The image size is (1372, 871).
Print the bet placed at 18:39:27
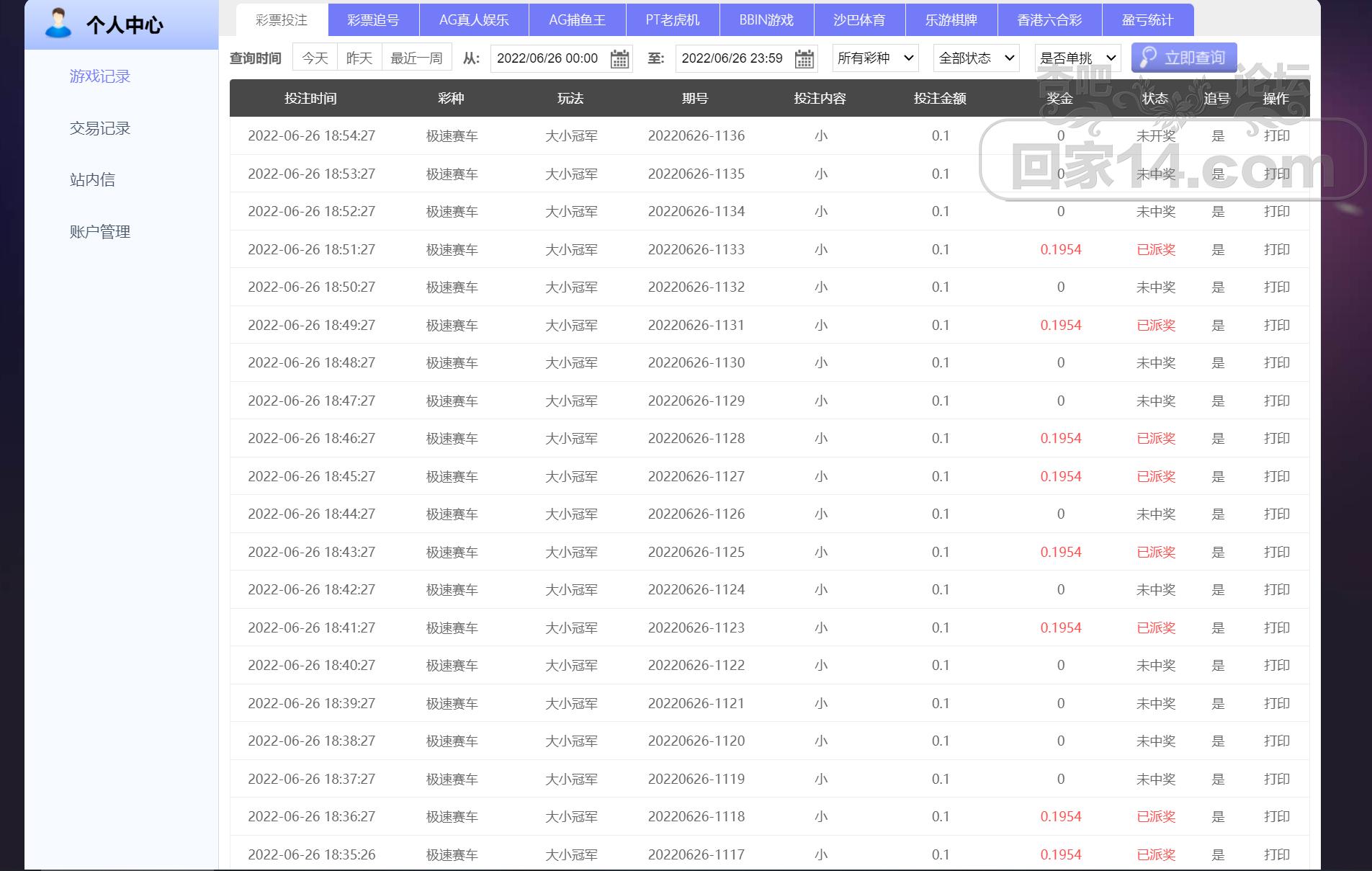(x=1276, y=703)
